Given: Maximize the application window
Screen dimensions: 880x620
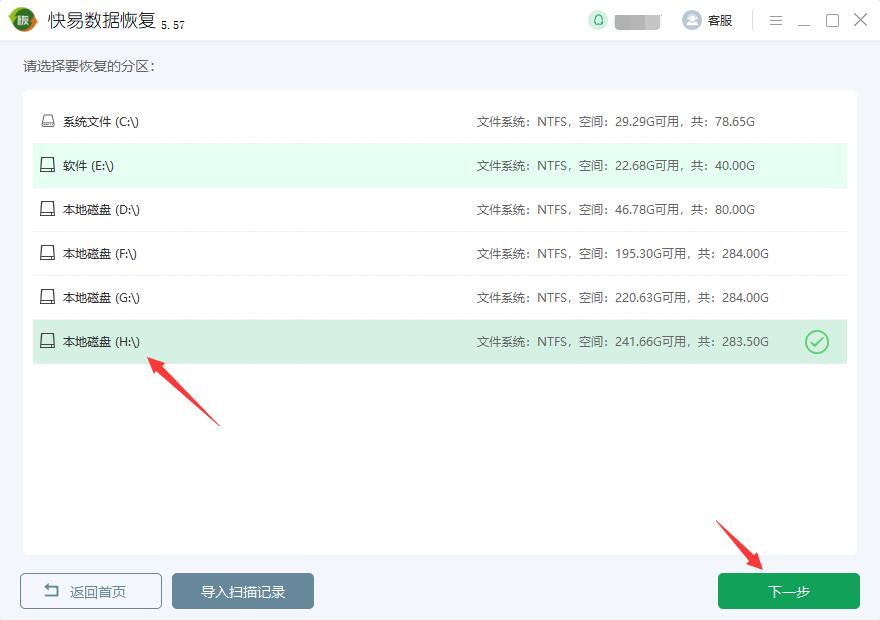Looking at the screenshot, I should coord(832,20).
